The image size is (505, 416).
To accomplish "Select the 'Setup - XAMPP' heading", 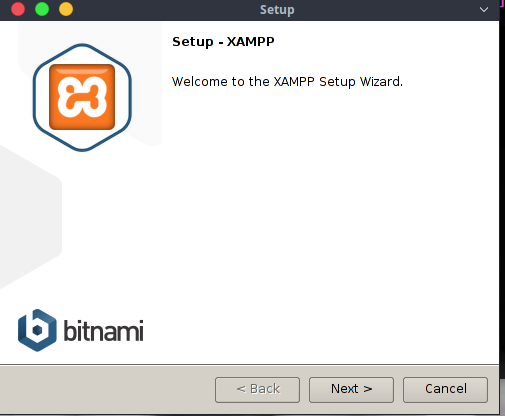I will point(223,42).
